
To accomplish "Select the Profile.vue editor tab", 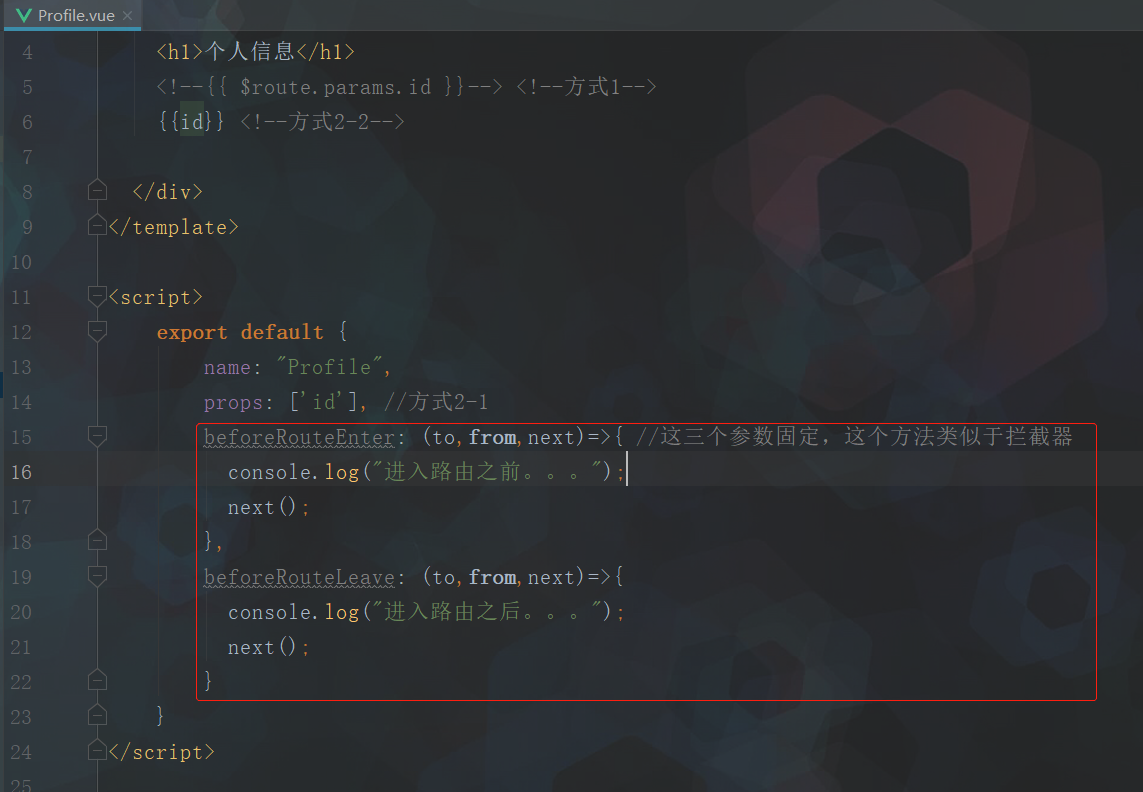I will 71,15.
